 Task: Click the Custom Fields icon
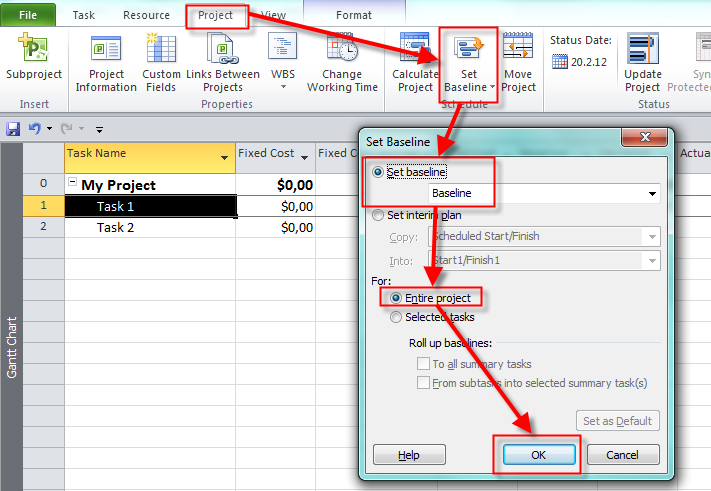[161, 50]
